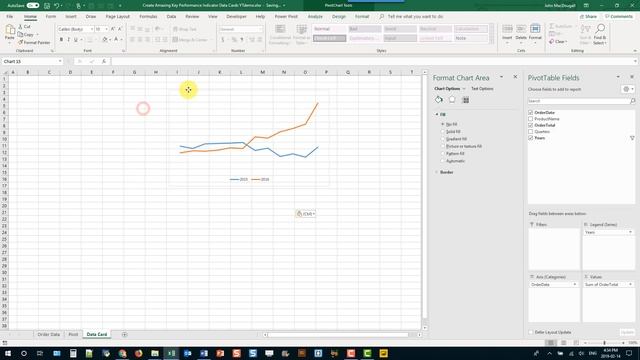Apply Bold formatting
This screenshot has height=360, width=640.
click(61, 40)
